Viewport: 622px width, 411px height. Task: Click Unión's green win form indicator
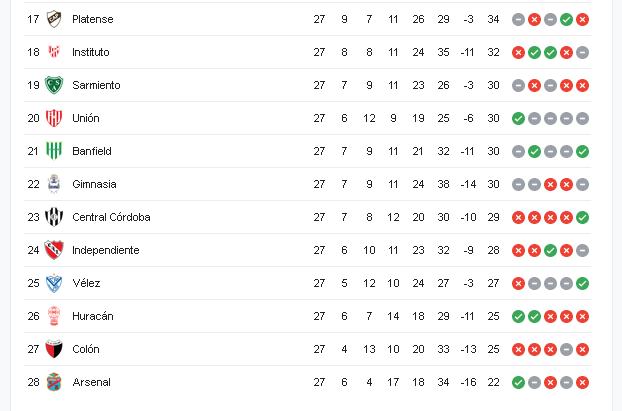[518, 118]
